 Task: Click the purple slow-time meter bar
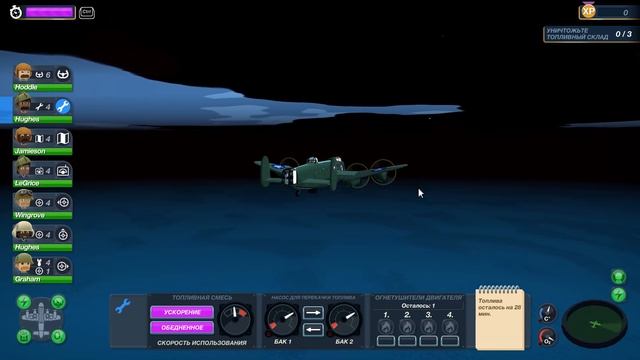49,13
